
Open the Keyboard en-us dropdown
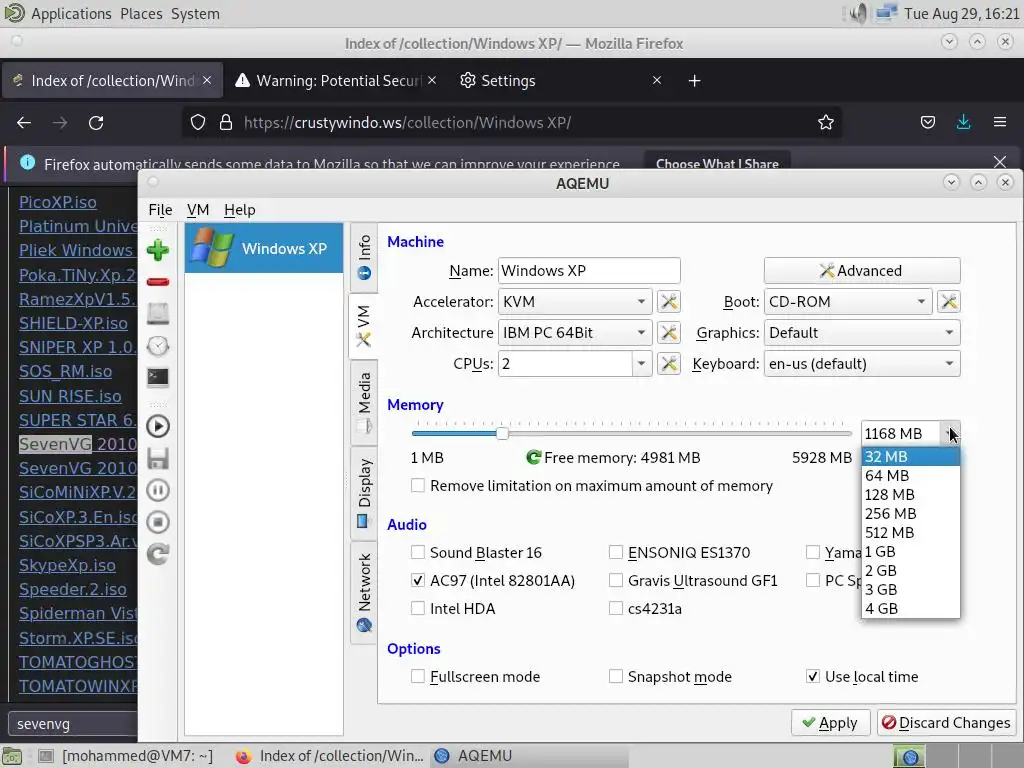click(x=862, y=364)
